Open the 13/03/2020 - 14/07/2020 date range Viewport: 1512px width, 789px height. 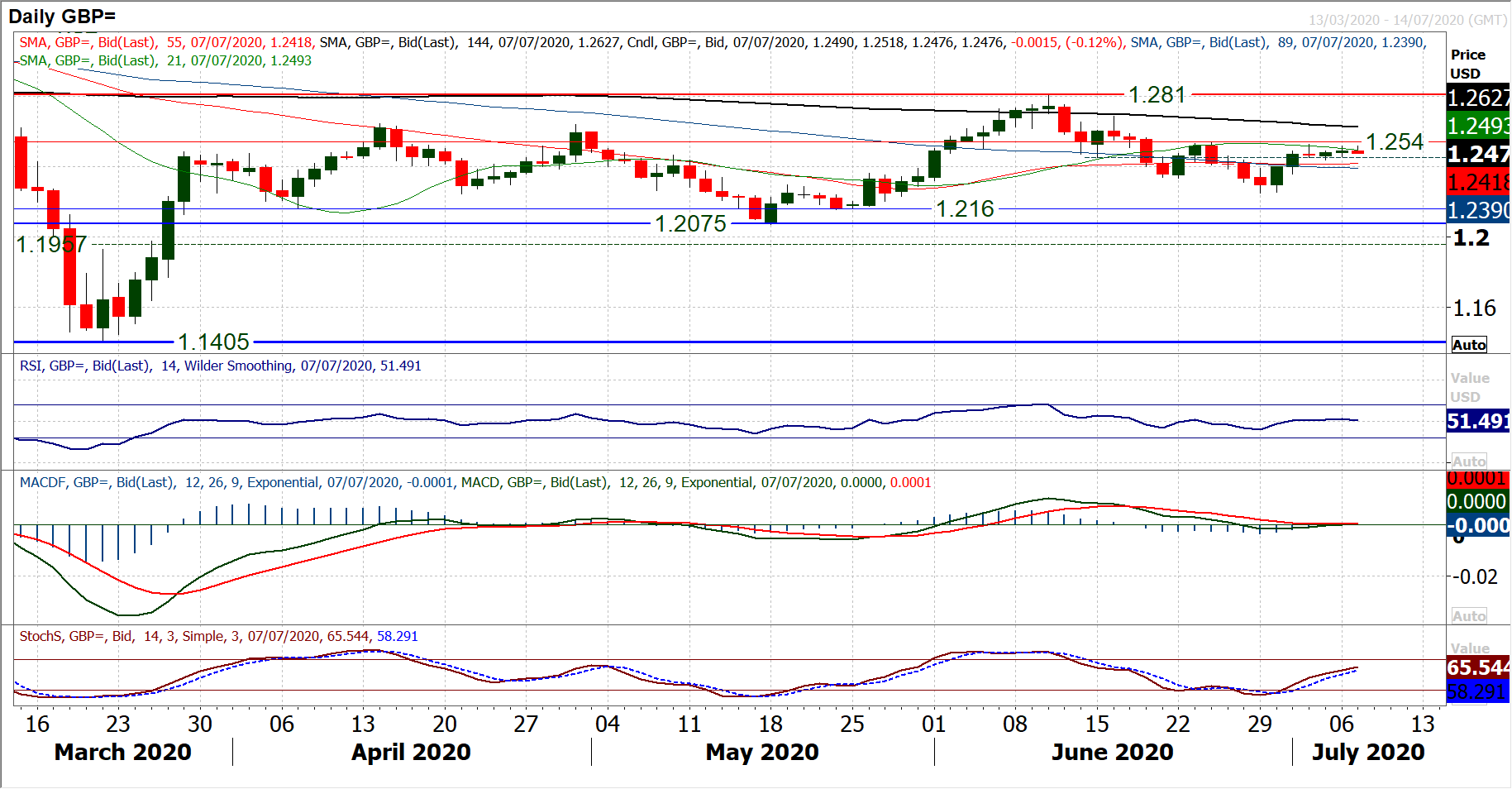pyautogui.click(x=1406, y=20)
